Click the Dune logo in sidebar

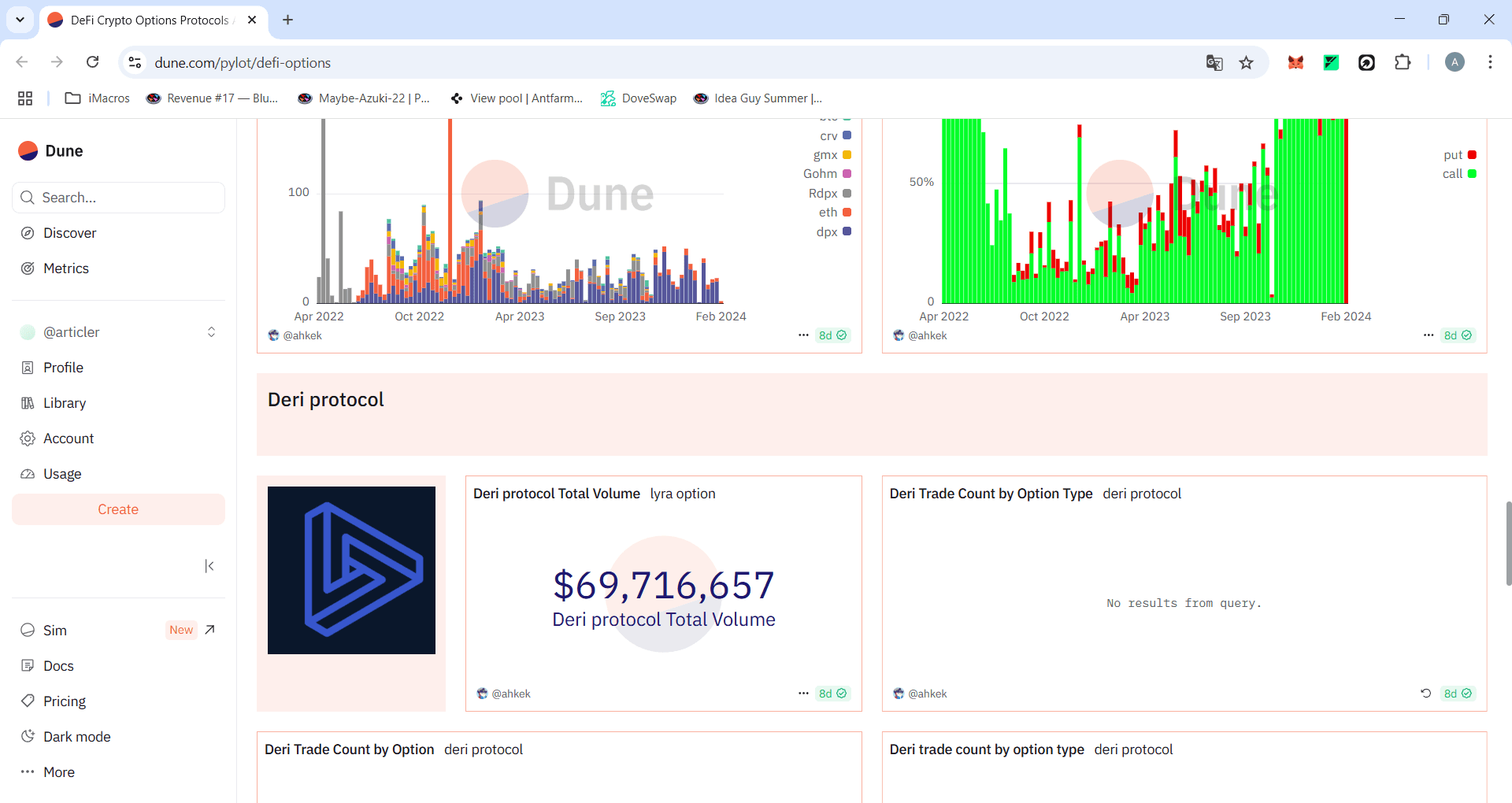point(50,150)
